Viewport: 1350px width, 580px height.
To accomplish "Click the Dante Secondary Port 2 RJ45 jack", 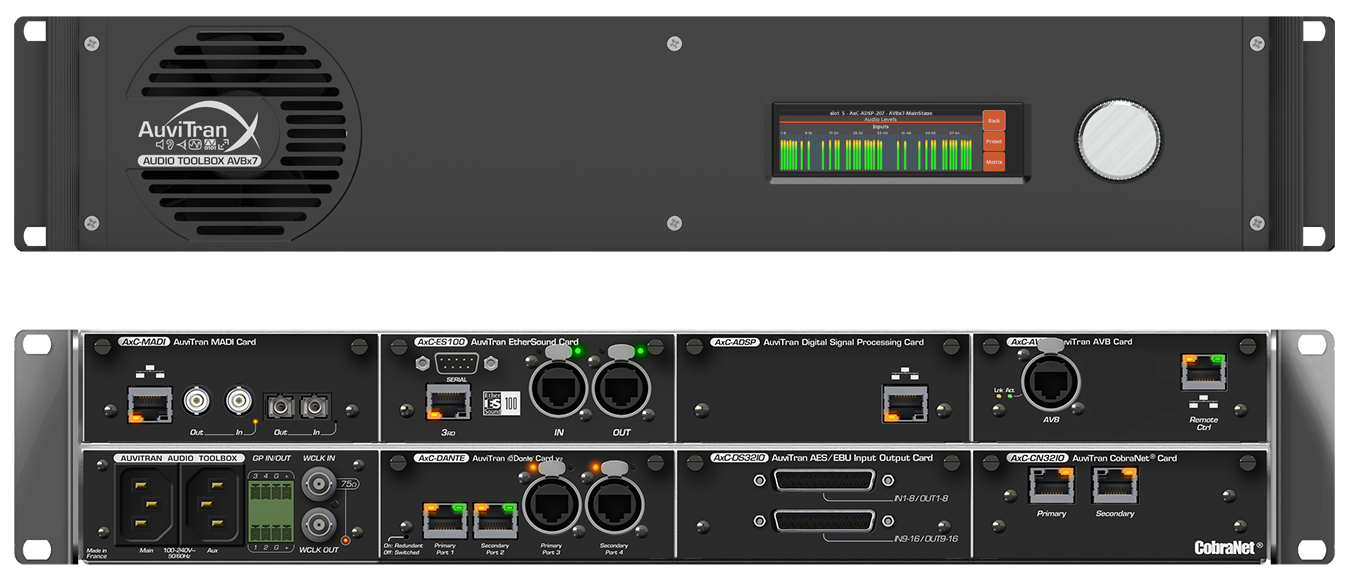I will [494, 519].
